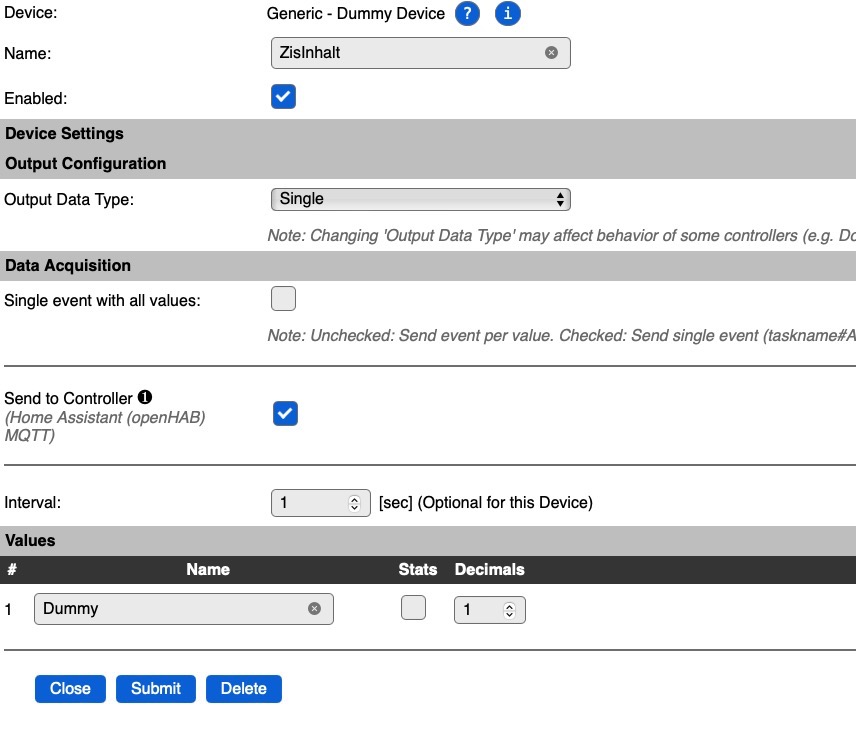
Task: Delete this device
Action: (243, 688)
